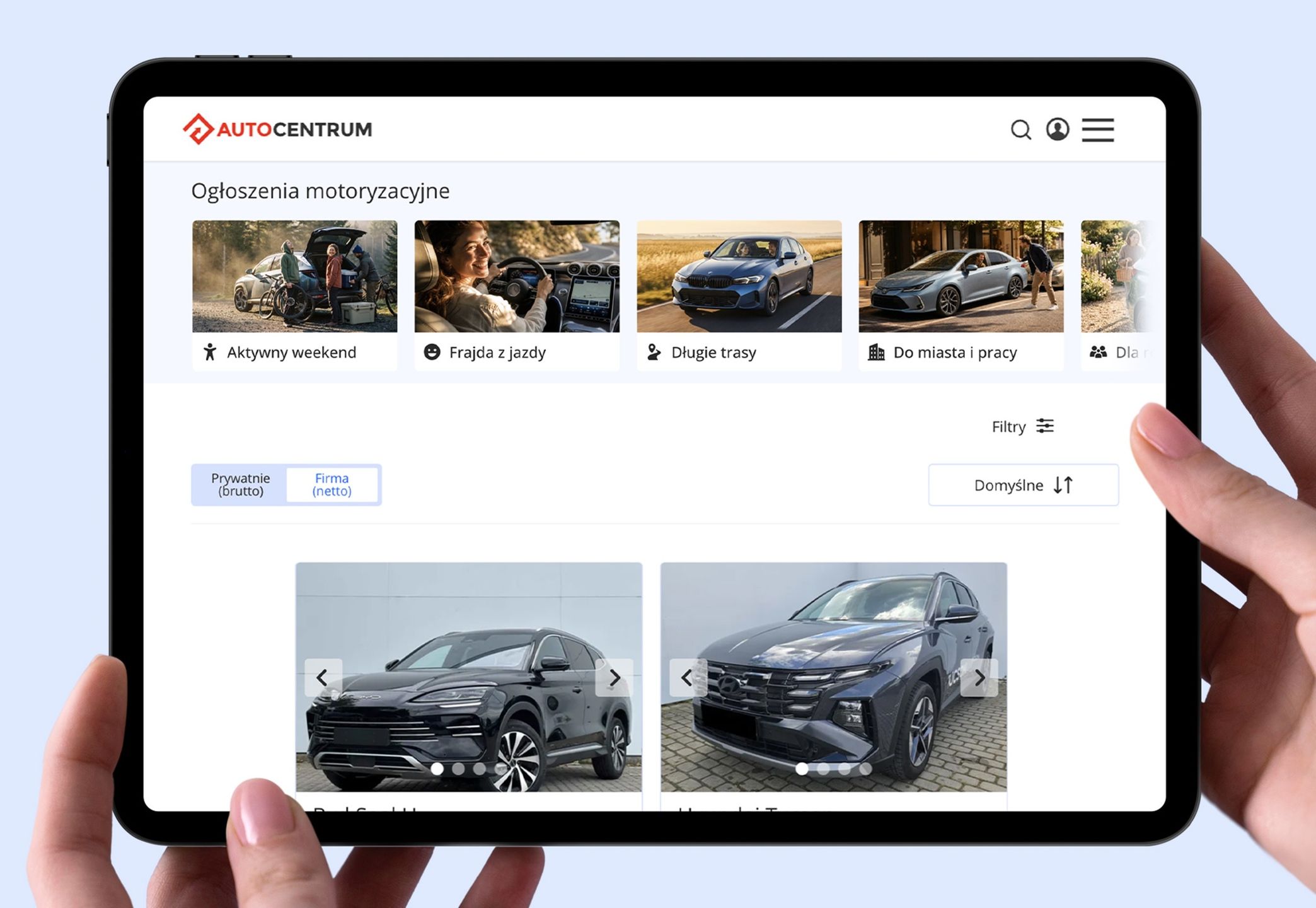This screenshot has height=908, width=1316.
Task: Click the person icon beside Aktywny weekend
Action: [210, 352]
